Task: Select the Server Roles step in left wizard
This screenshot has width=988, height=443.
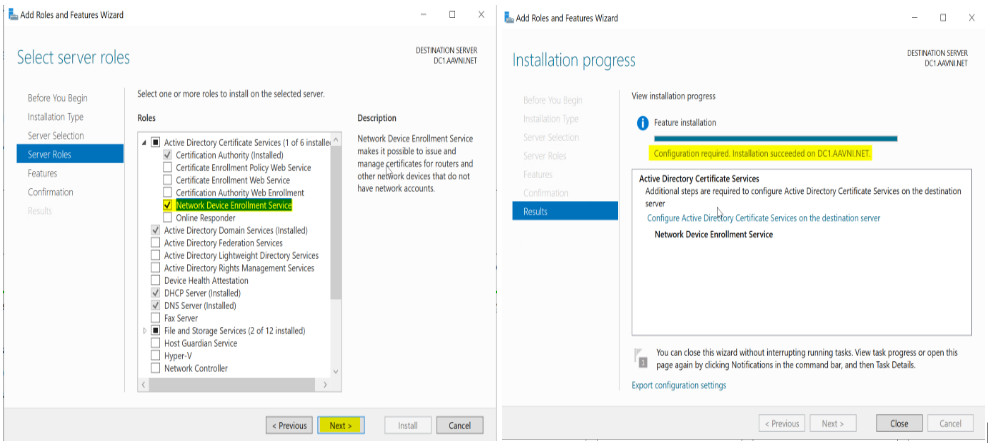Action: (x=70, y=154)
